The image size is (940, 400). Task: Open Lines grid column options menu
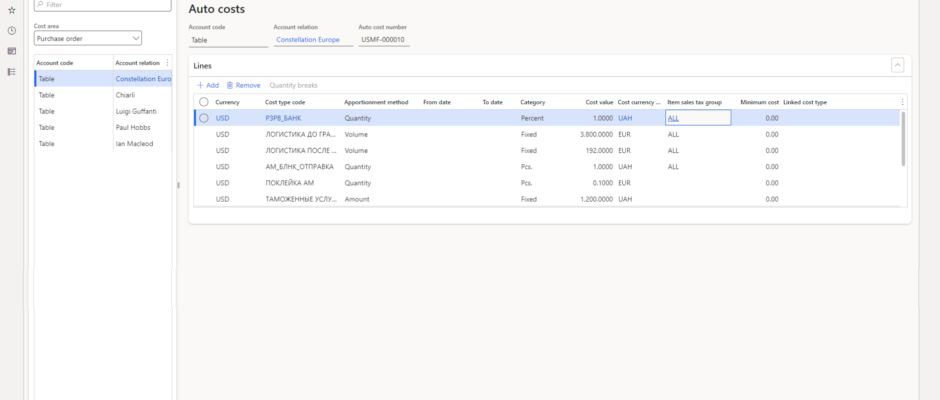[x=902, y=102]
